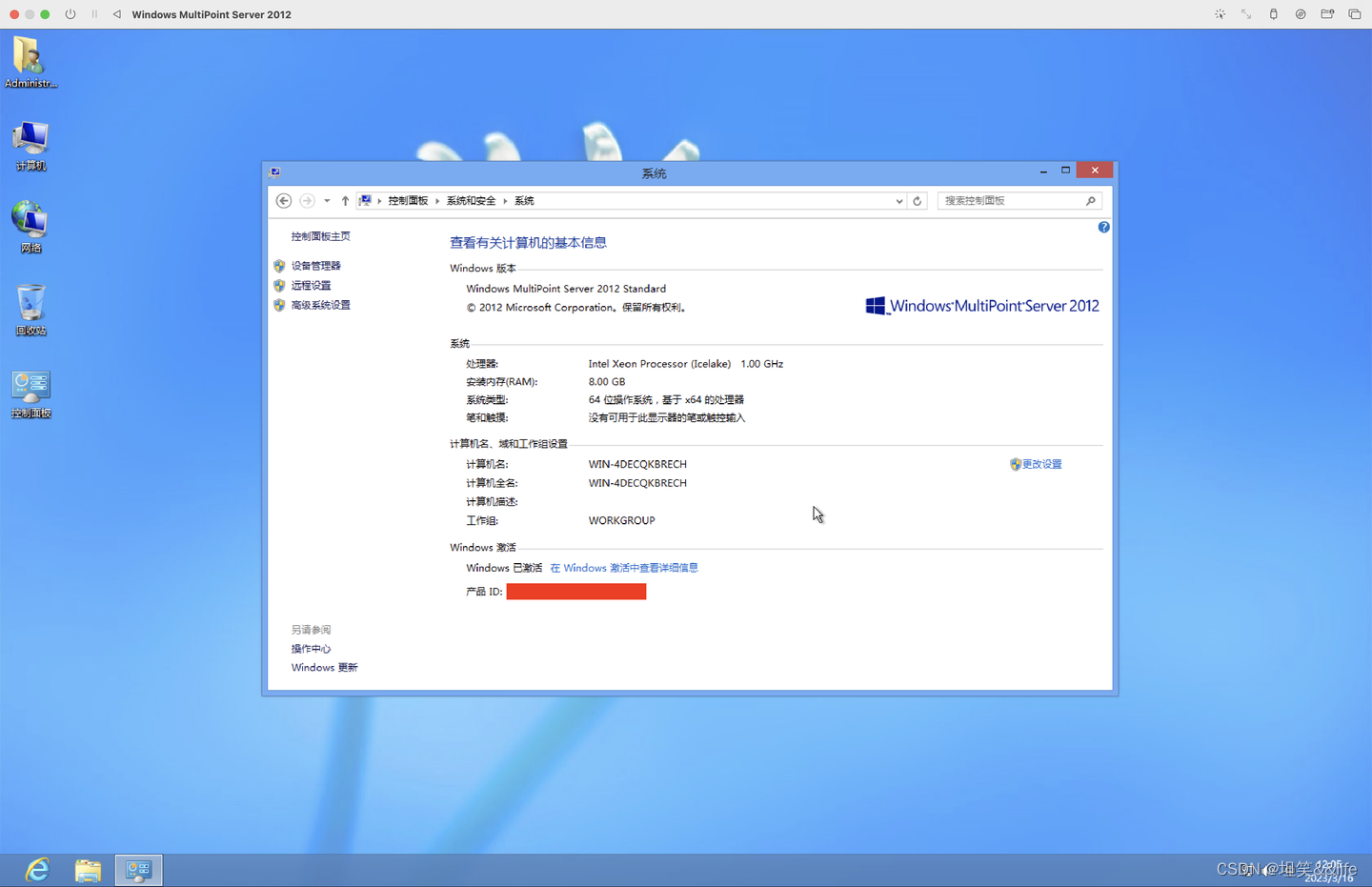Select the 系统 control panel taskbar button

click(139, 870)
